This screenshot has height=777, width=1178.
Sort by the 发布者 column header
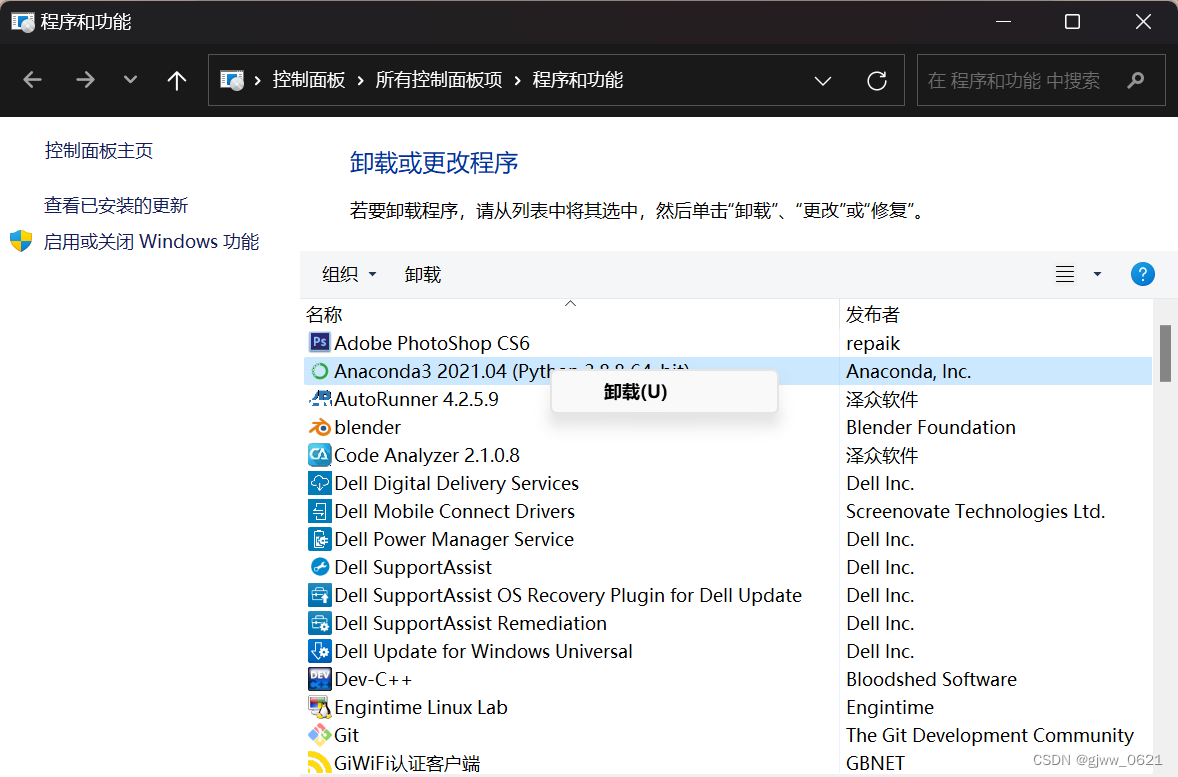995,314
